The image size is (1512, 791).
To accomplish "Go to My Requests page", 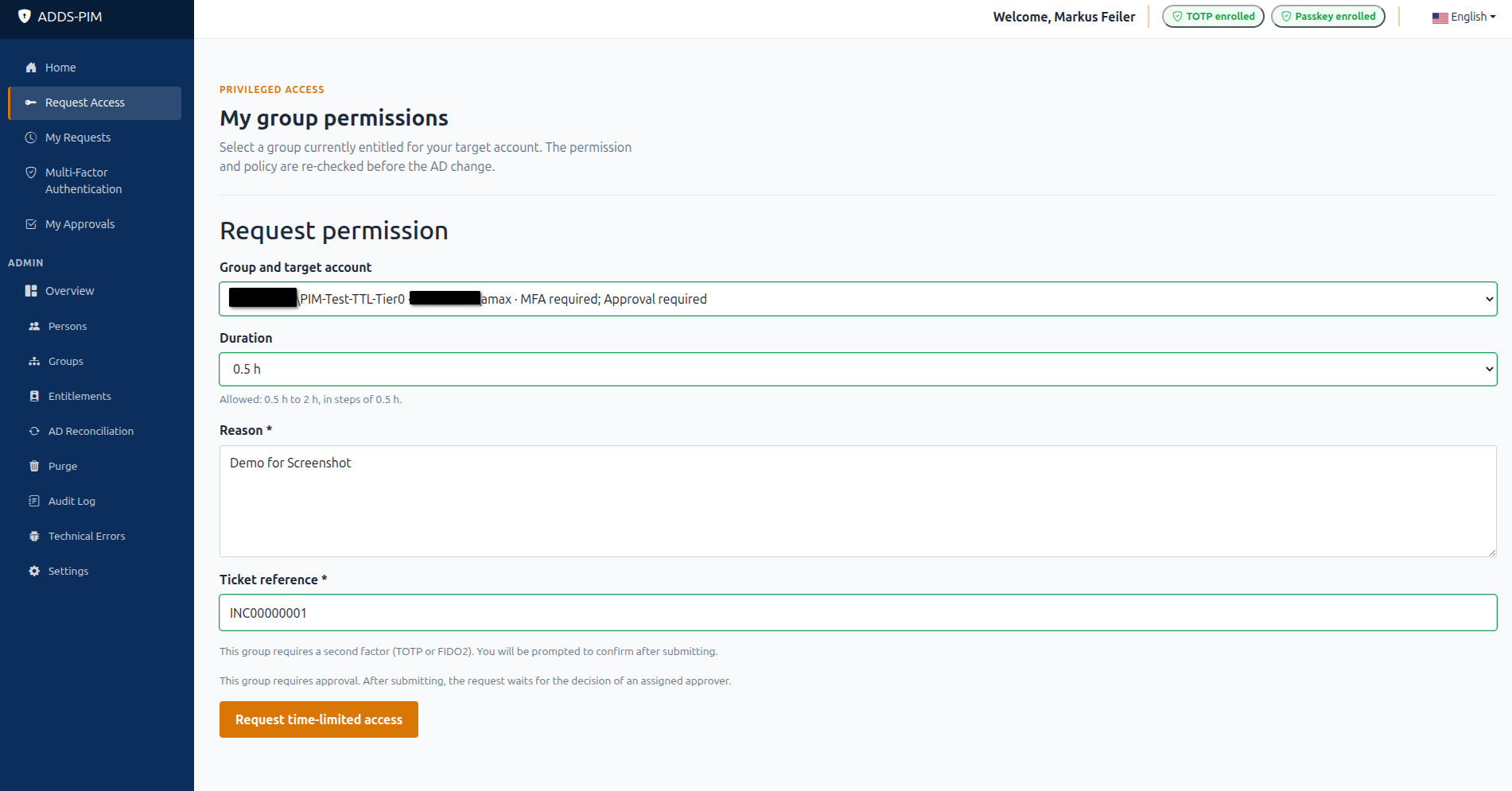I will pos(95,138).
